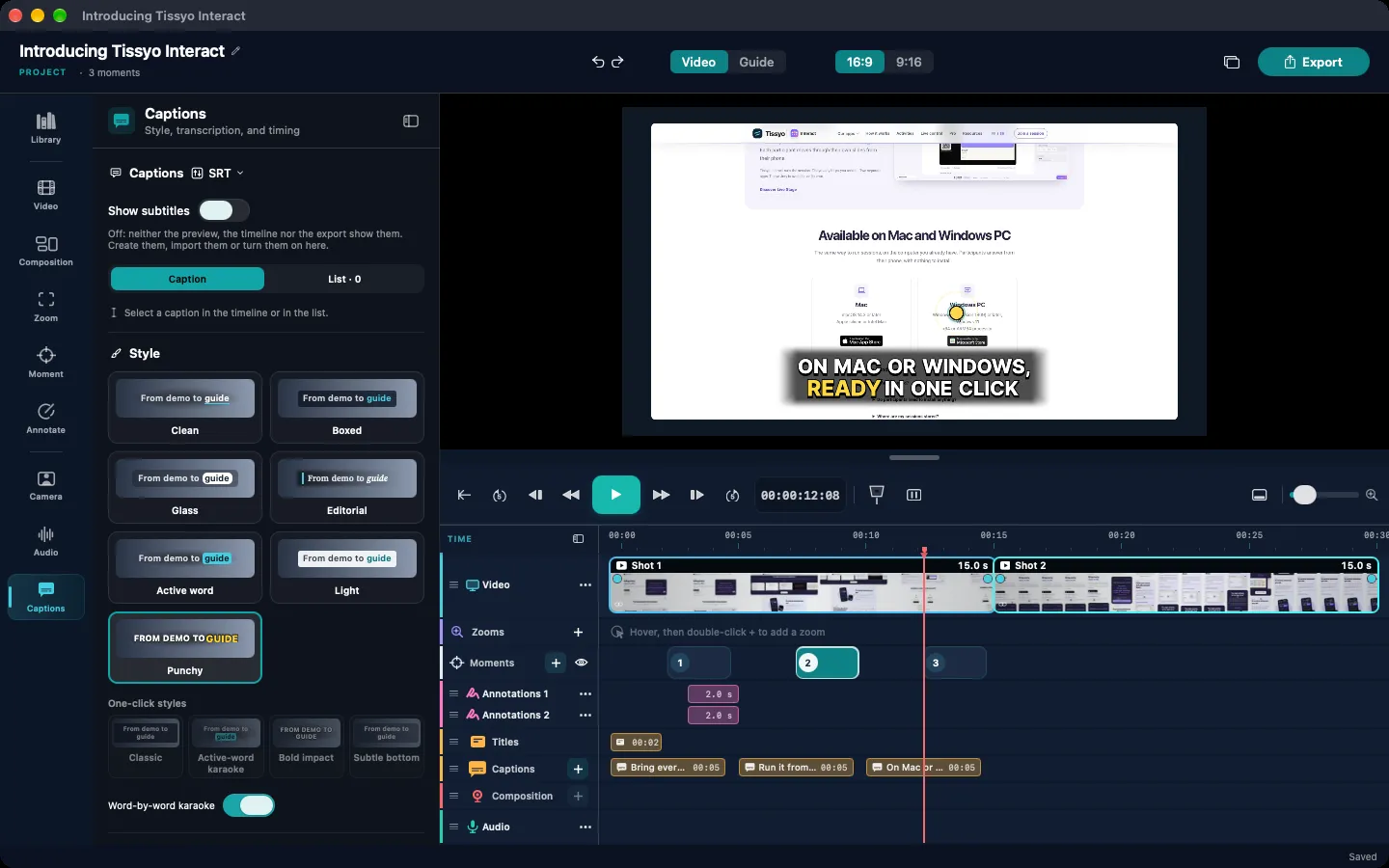This screenshot has height=868, width=1389.
Task: Open the Library sidebar panel
Action: [x=45, y=128]
